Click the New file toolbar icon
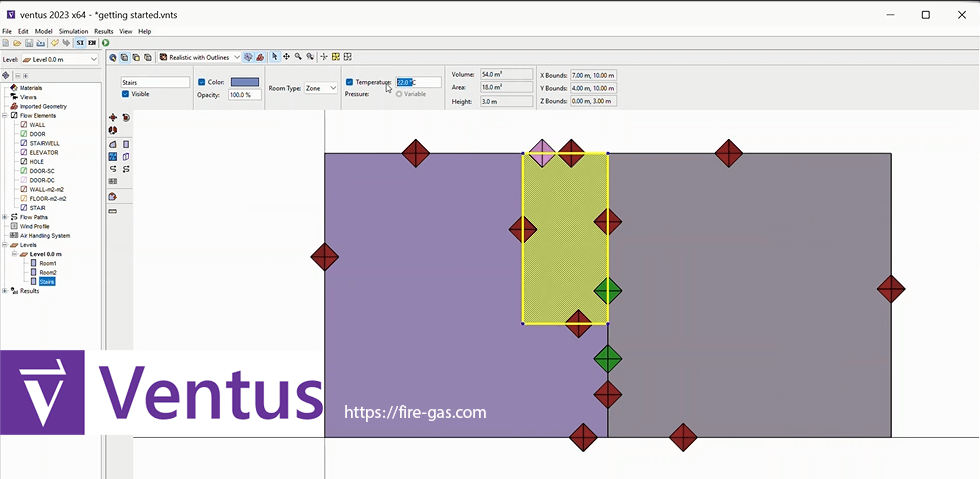 pos(6,43)
